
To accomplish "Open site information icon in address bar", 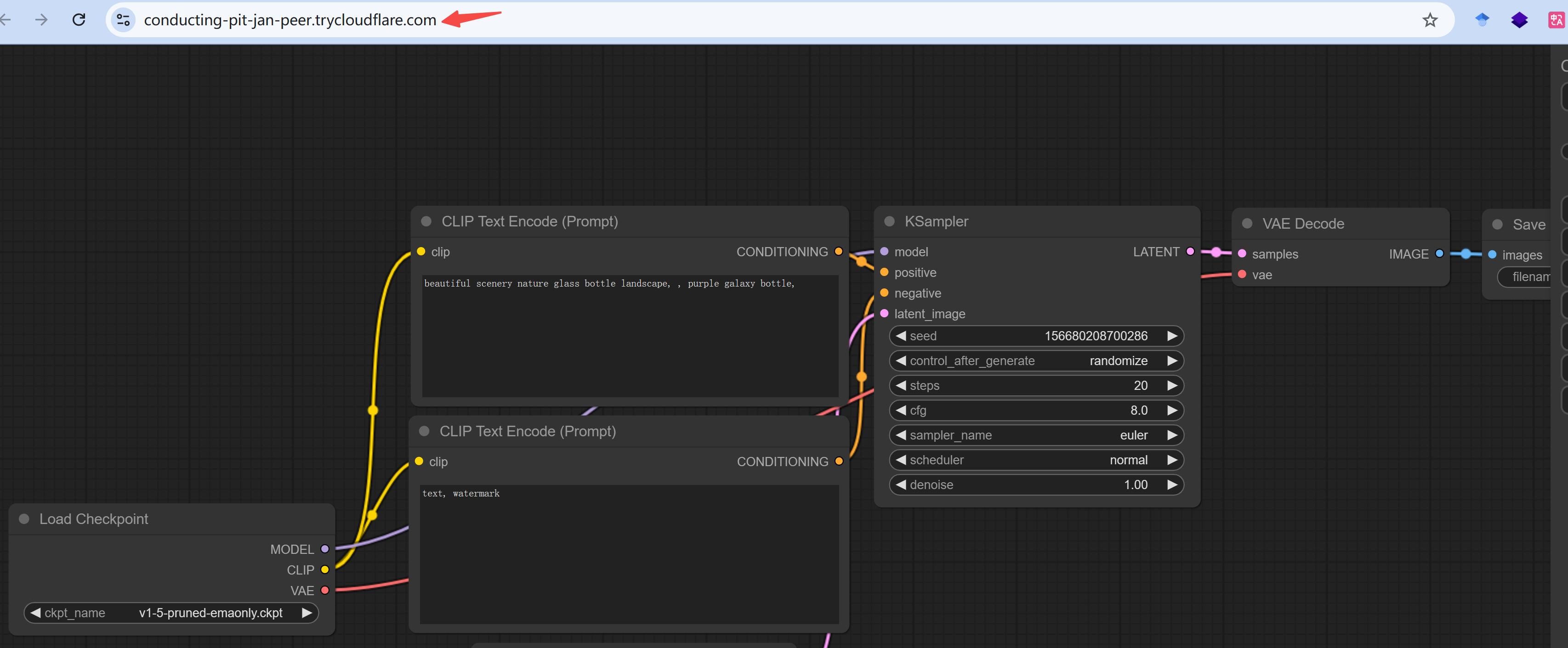I will tap(123, 19).
